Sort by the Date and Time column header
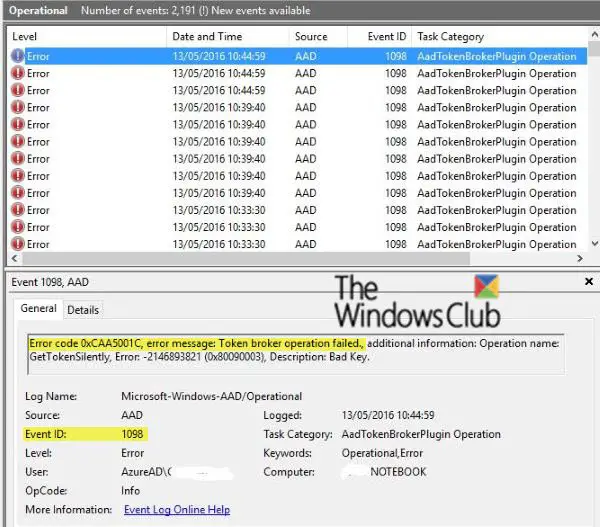 [x=207, y=37]
